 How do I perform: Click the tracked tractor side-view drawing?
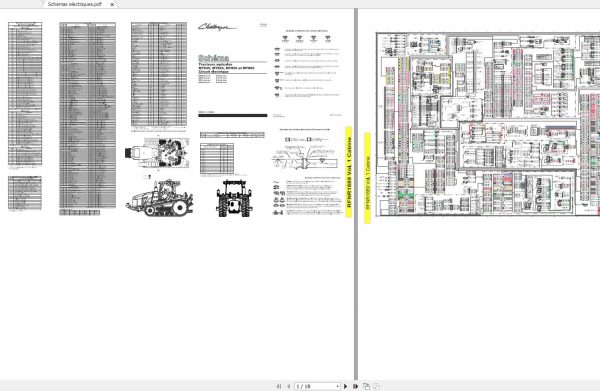[159, 198]
